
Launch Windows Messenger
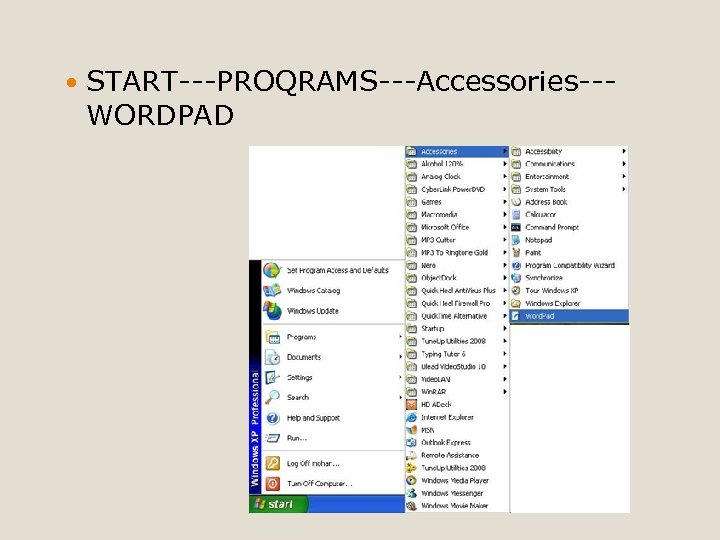point(457,493)
